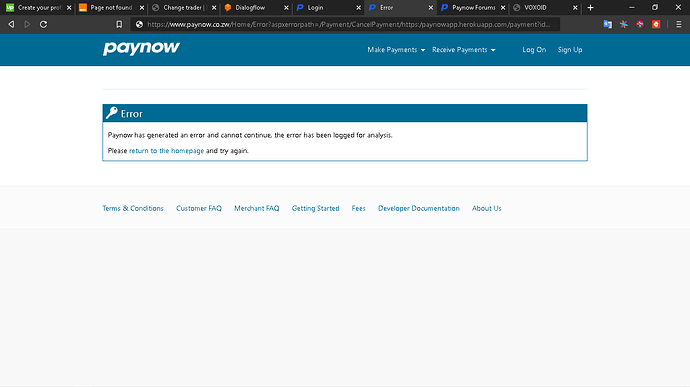690x387 pixels.
Task: Expand the Make Payments dropdown
Action: (396, 50)
